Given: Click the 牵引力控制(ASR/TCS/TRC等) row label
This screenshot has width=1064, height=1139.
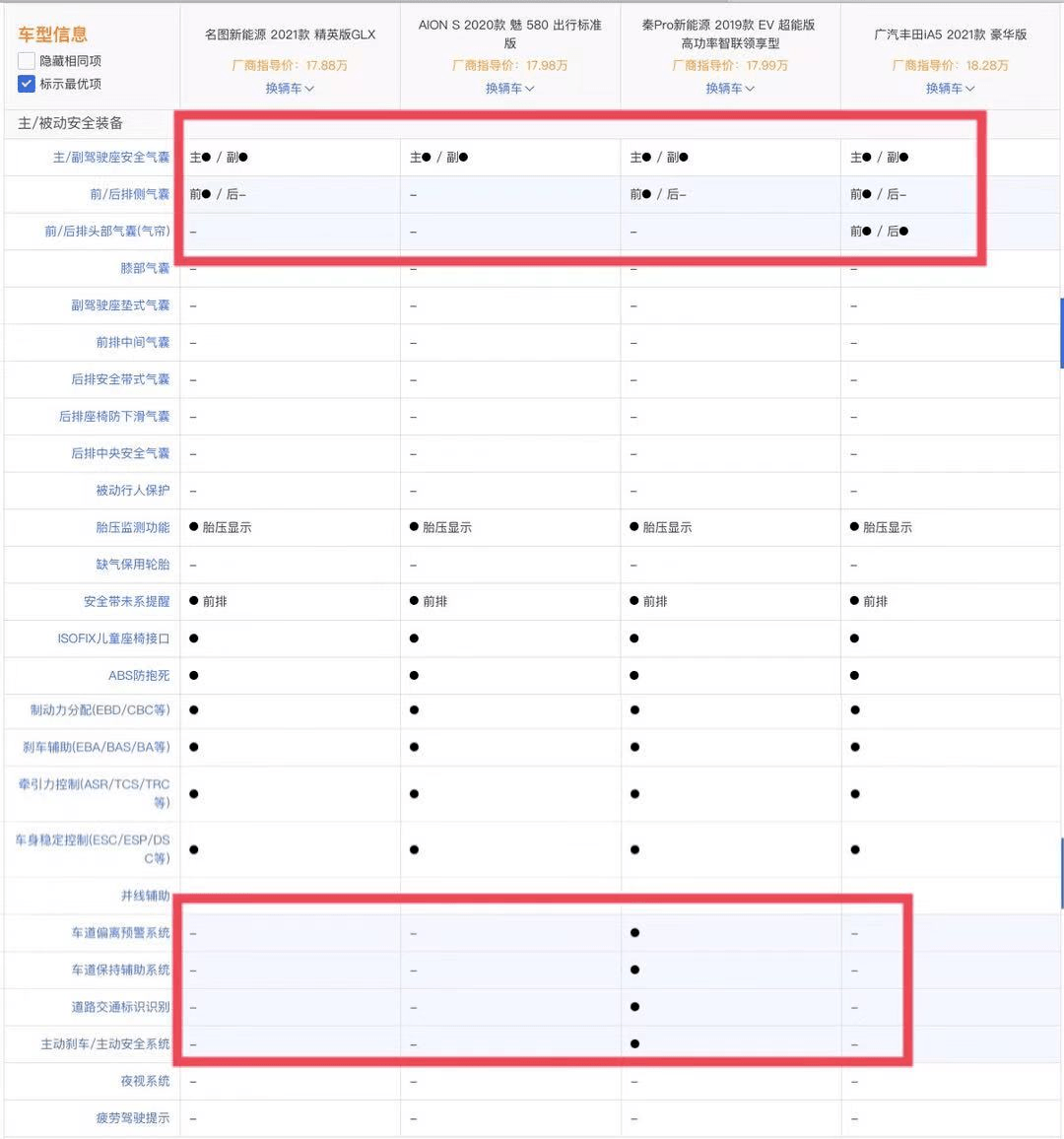Looking at the screenshot, I should click(94, 793).
